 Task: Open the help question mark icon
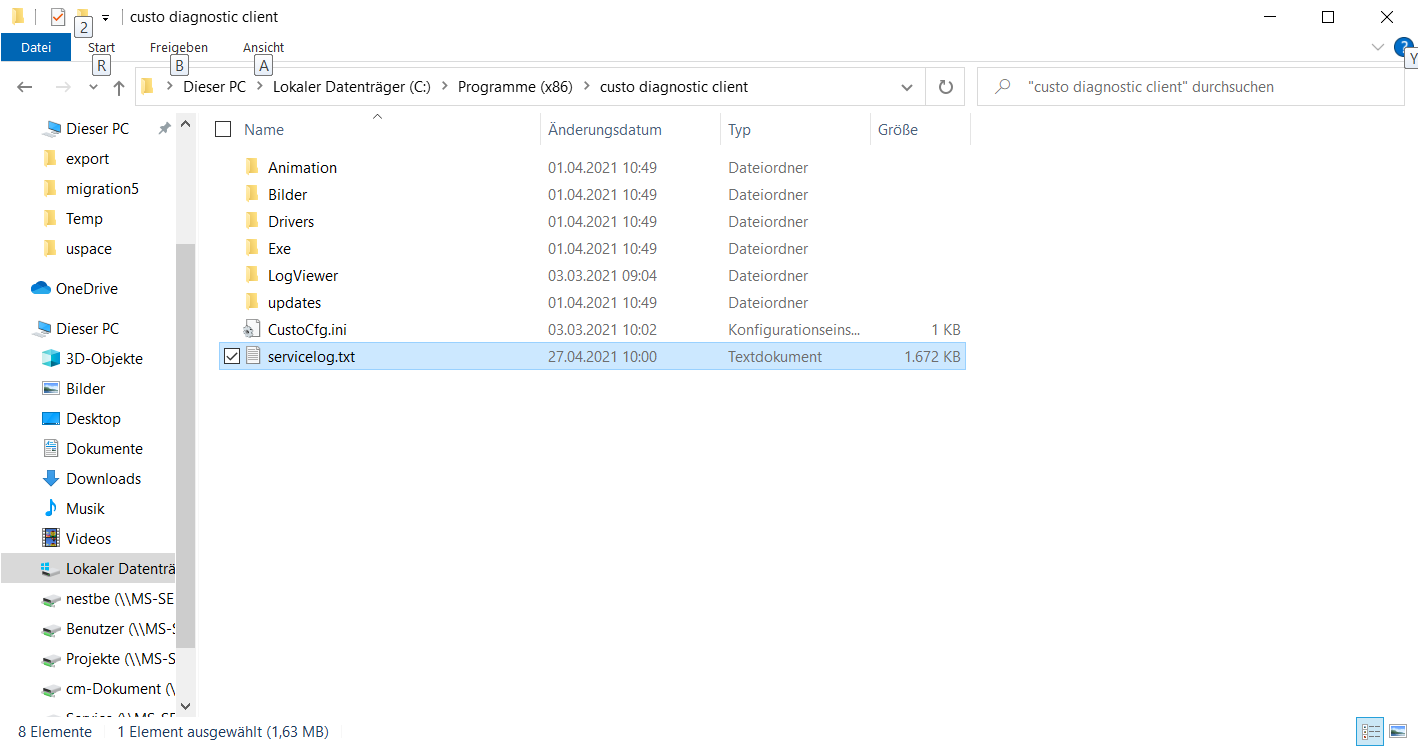click(1402, 46)
